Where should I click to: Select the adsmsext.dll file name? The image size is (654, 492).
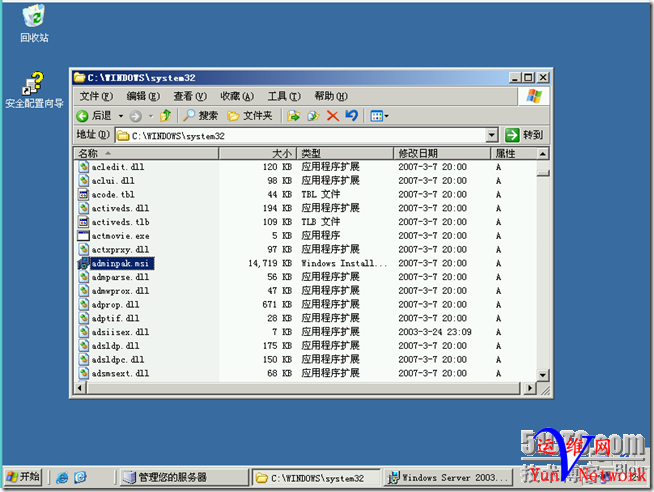point(120,373)
